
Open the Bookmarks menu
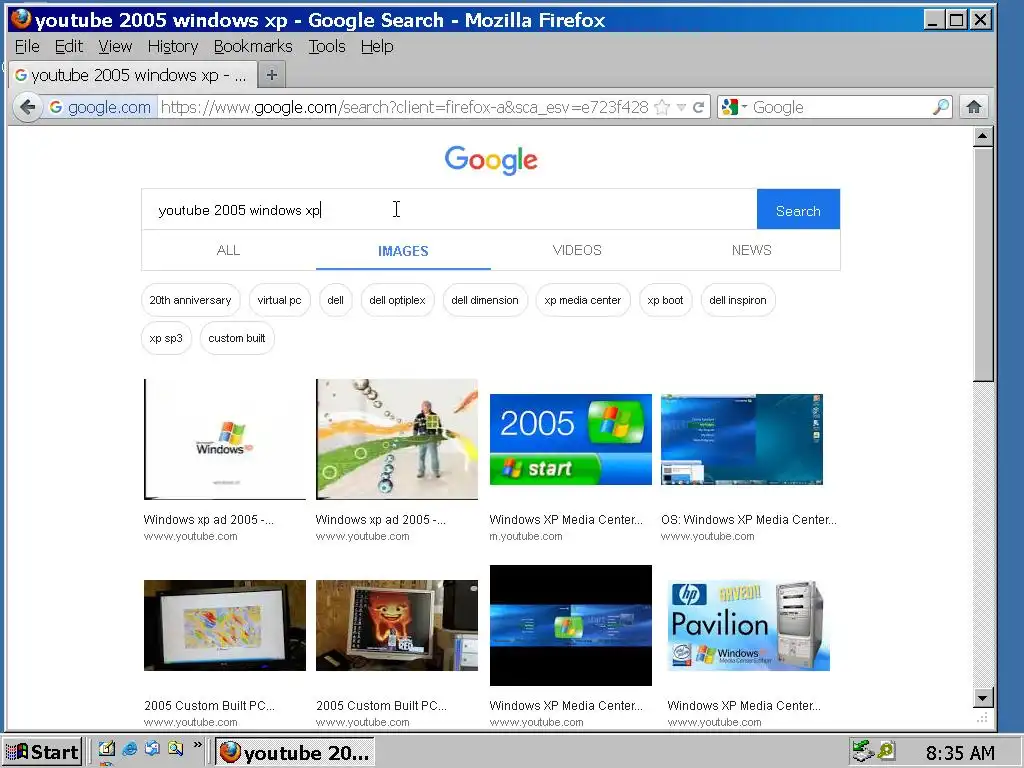click(x=253, y=46)
